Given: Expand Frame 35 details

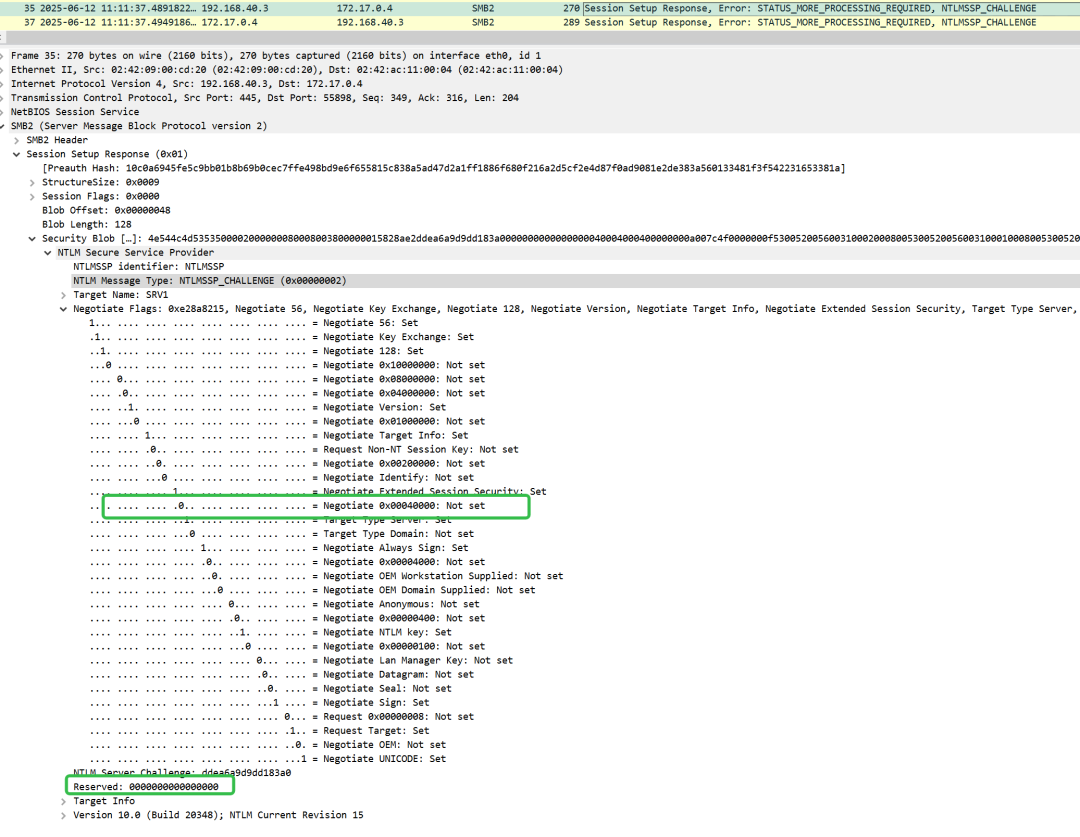Looking at the screenshot, I should tap(3, 56).
